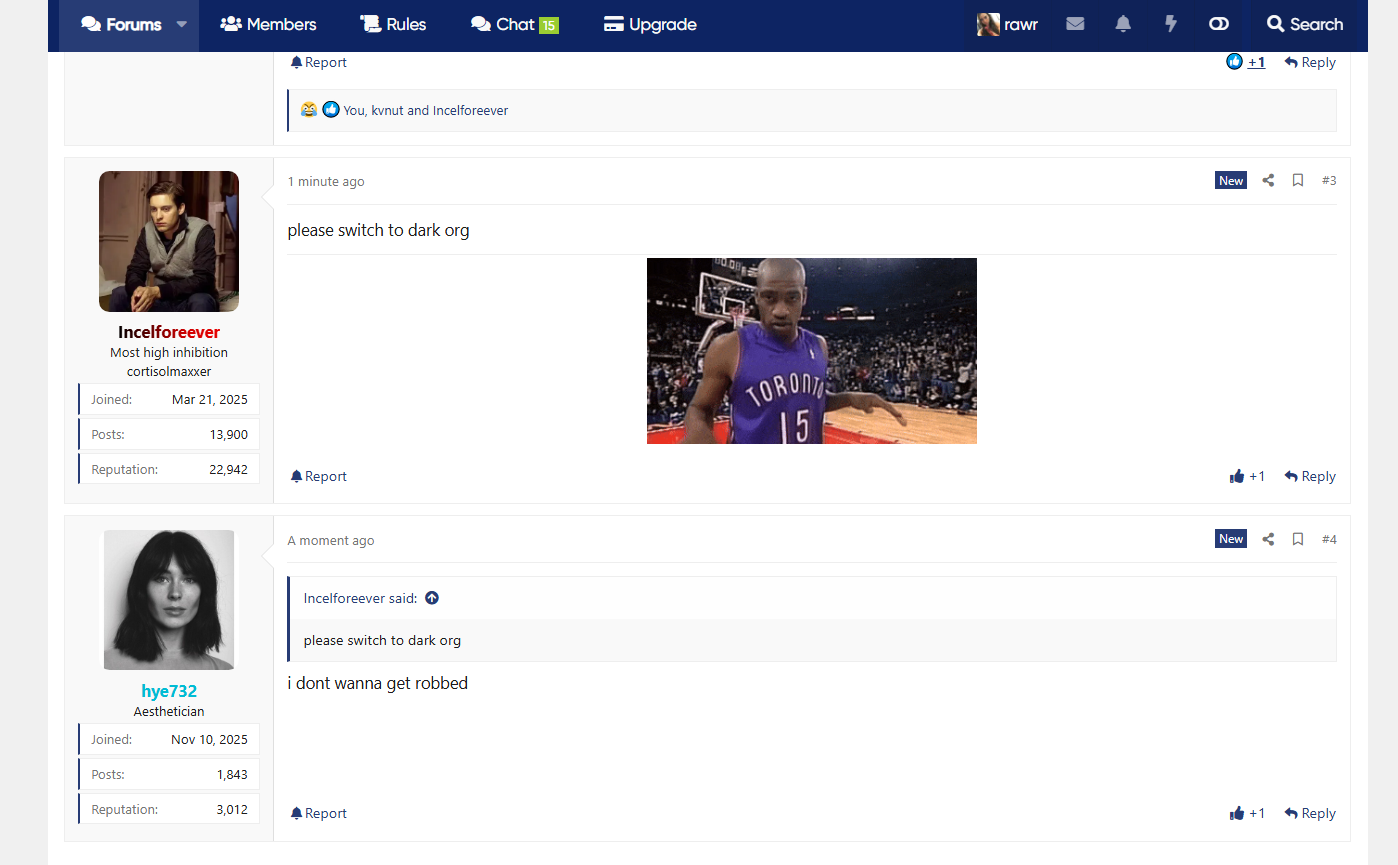Viewport: 1398px width, 865px height.
Task: Go to the Members tab
Action: [x=268, y=24]
